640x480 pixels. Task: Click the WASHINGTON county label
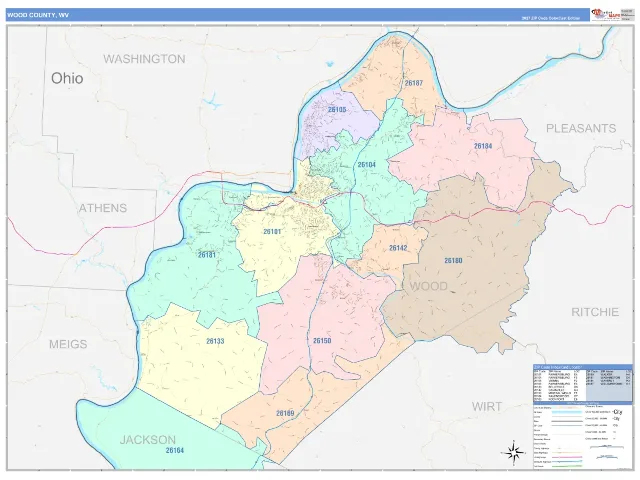[x=144, y=59]
